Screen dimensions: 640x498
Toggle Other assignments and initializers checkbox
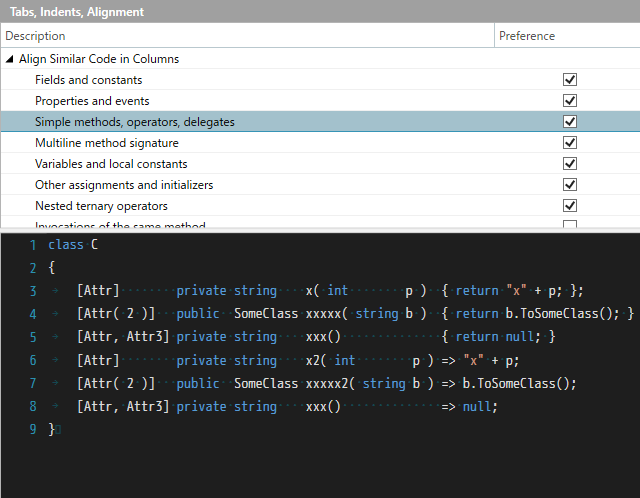coord(569,185)
